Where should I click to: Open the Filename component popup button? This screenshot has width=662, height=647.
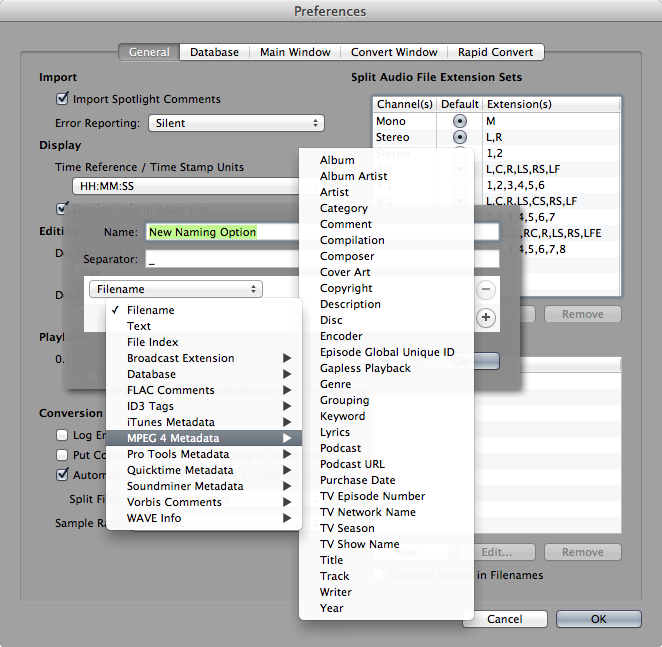[176, 289]
